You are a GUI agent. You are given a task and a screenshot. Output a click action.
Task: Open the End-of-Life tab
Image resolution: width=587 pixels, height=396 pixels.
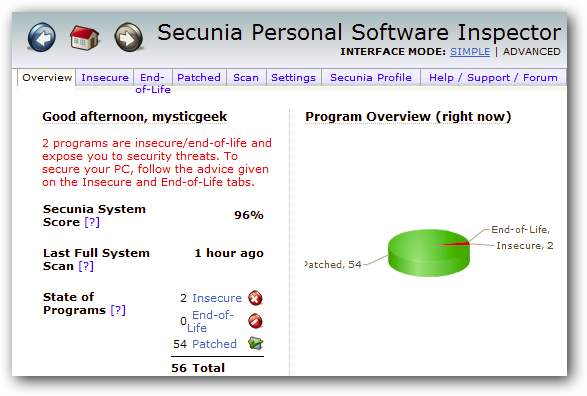tap(153, 83)
